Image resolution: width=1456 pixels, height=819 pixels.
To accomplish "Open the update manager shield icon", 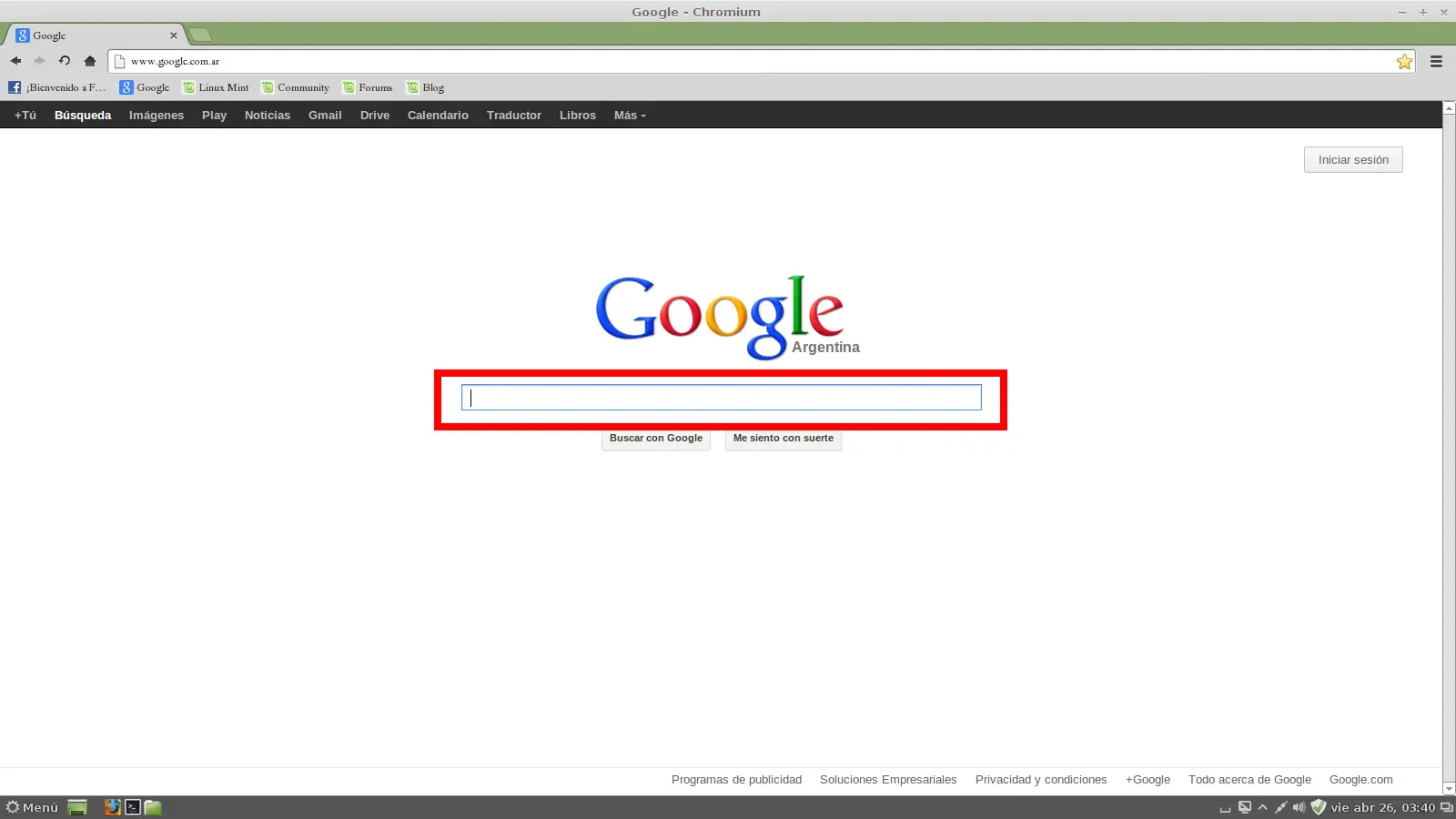I will click(x=1318, y=807).
